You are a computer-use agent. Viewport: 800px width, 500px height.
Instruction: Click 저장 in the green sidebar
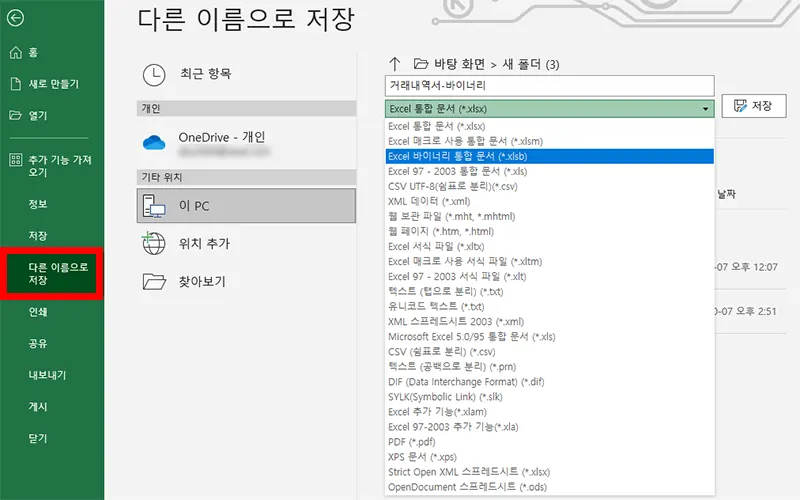pos(38,236)
